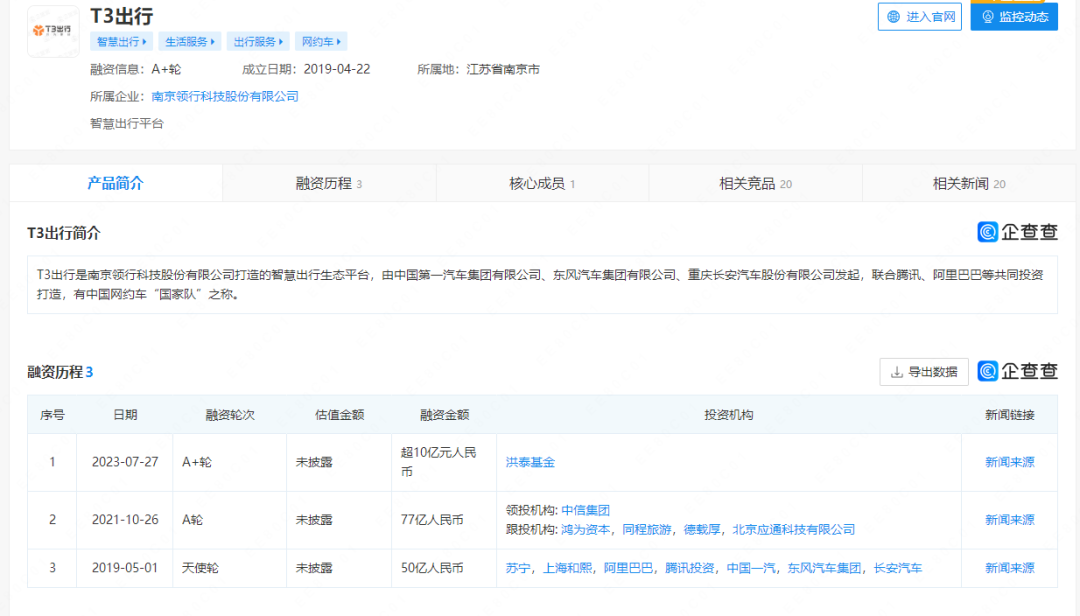This screenshot has width=1080, height=616.
Task: Click the T3出行简介 section heading
Action: (64, 234)
